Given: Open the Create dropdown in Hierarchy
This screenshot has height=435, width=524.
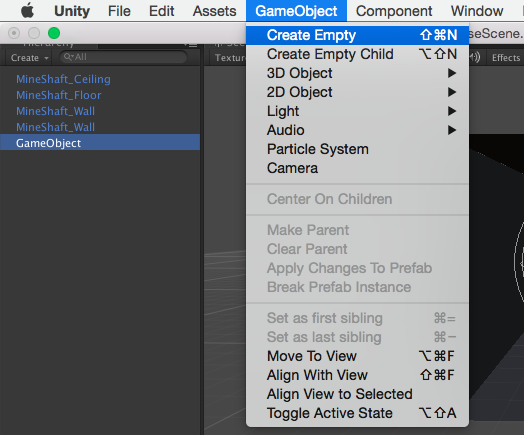Looking at the screenshot, I should coord(29,57).
